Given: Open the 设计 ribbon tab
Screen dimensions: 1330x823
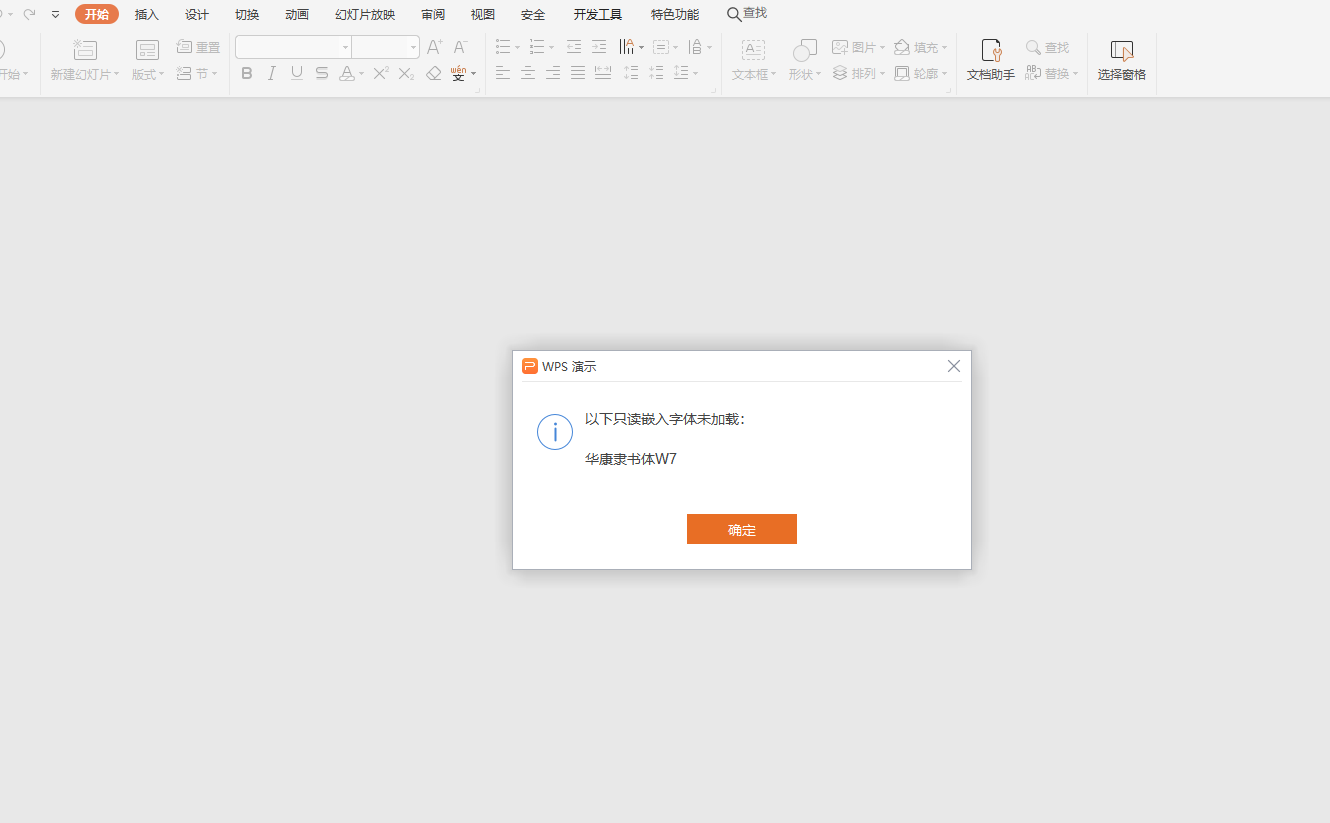Looking at the screenshot, I should click(x=197, y=14).
